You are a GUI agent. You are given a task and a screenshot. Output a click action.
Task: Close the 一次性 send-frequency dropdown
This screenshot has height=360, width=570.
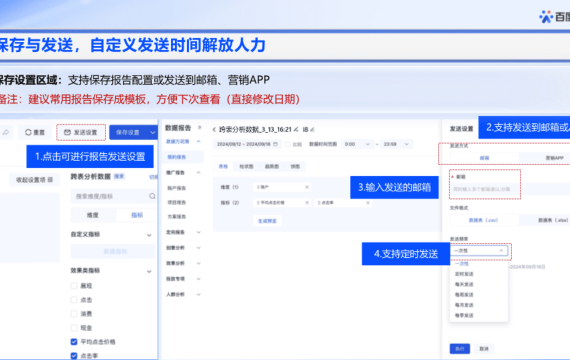(479, 251)
